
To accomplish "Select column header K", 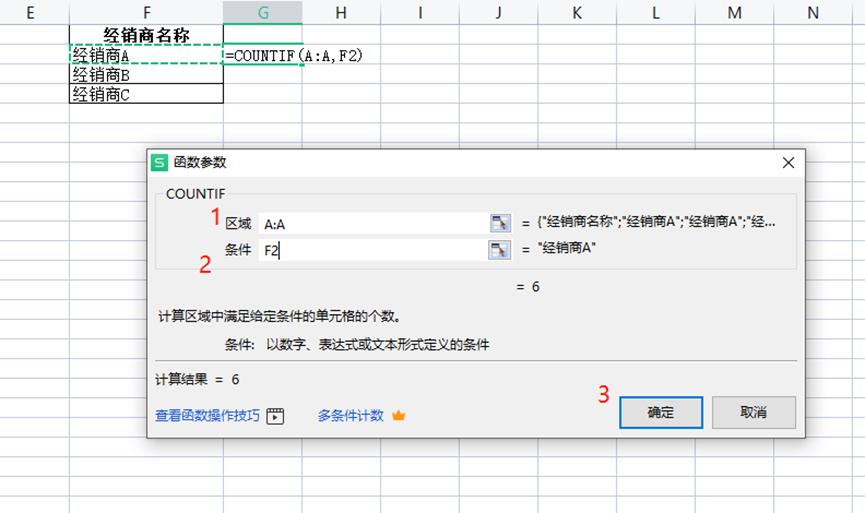I will point(577,12).
